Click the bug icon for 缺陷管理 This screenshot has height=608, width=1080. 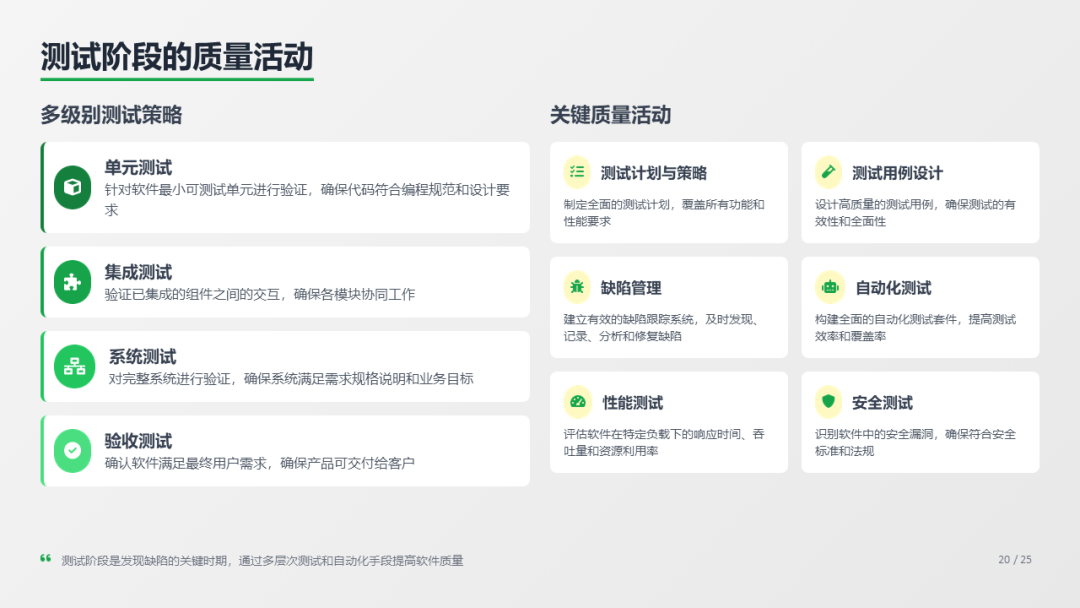click(577, 287)
